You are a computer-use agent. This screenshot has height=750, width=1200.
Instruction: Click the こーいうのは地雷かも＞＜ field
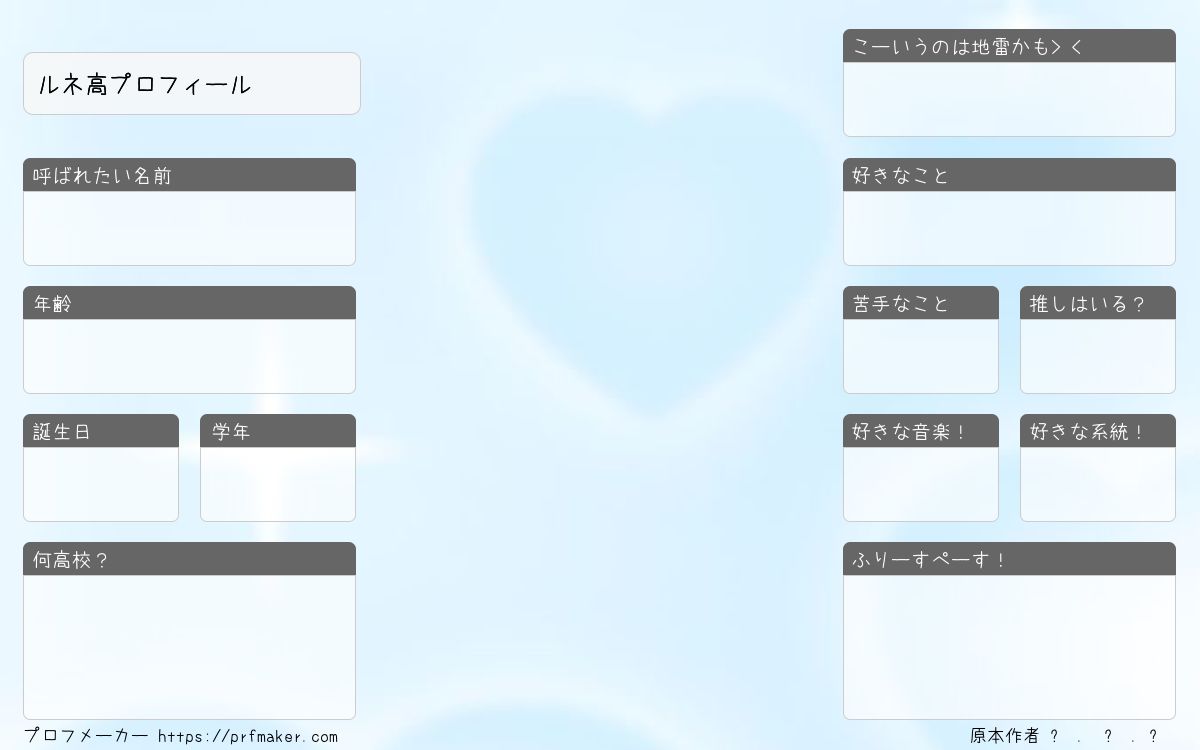tap(1009, 99)
